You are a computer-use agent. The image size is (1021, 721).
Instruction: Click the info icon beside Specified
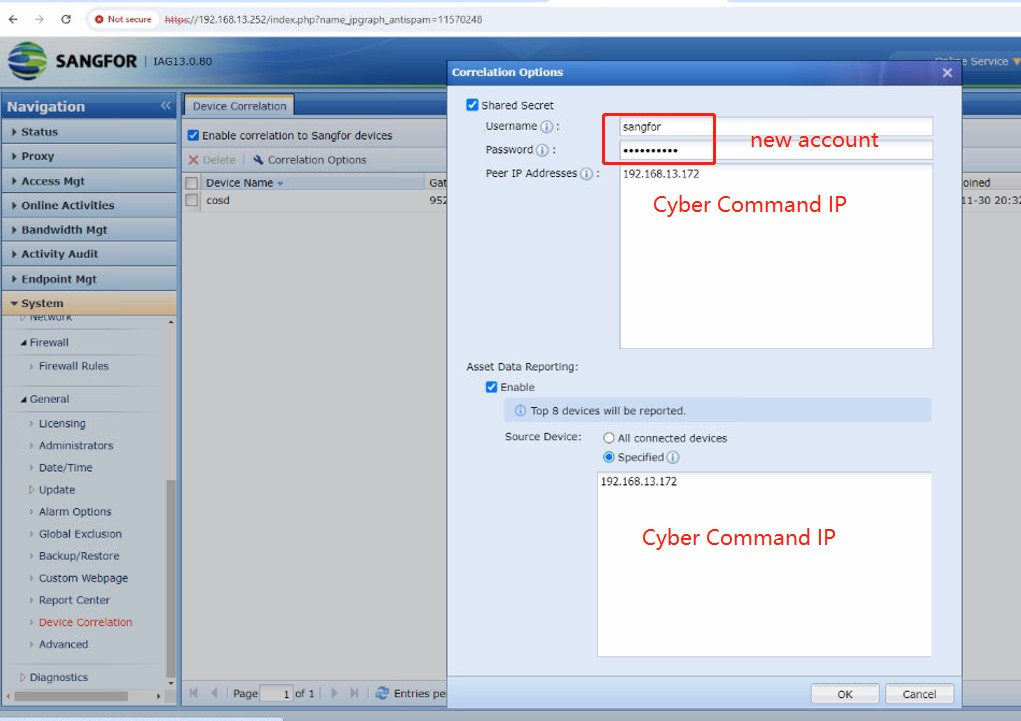pyautogui.click(x=673, y=457)
